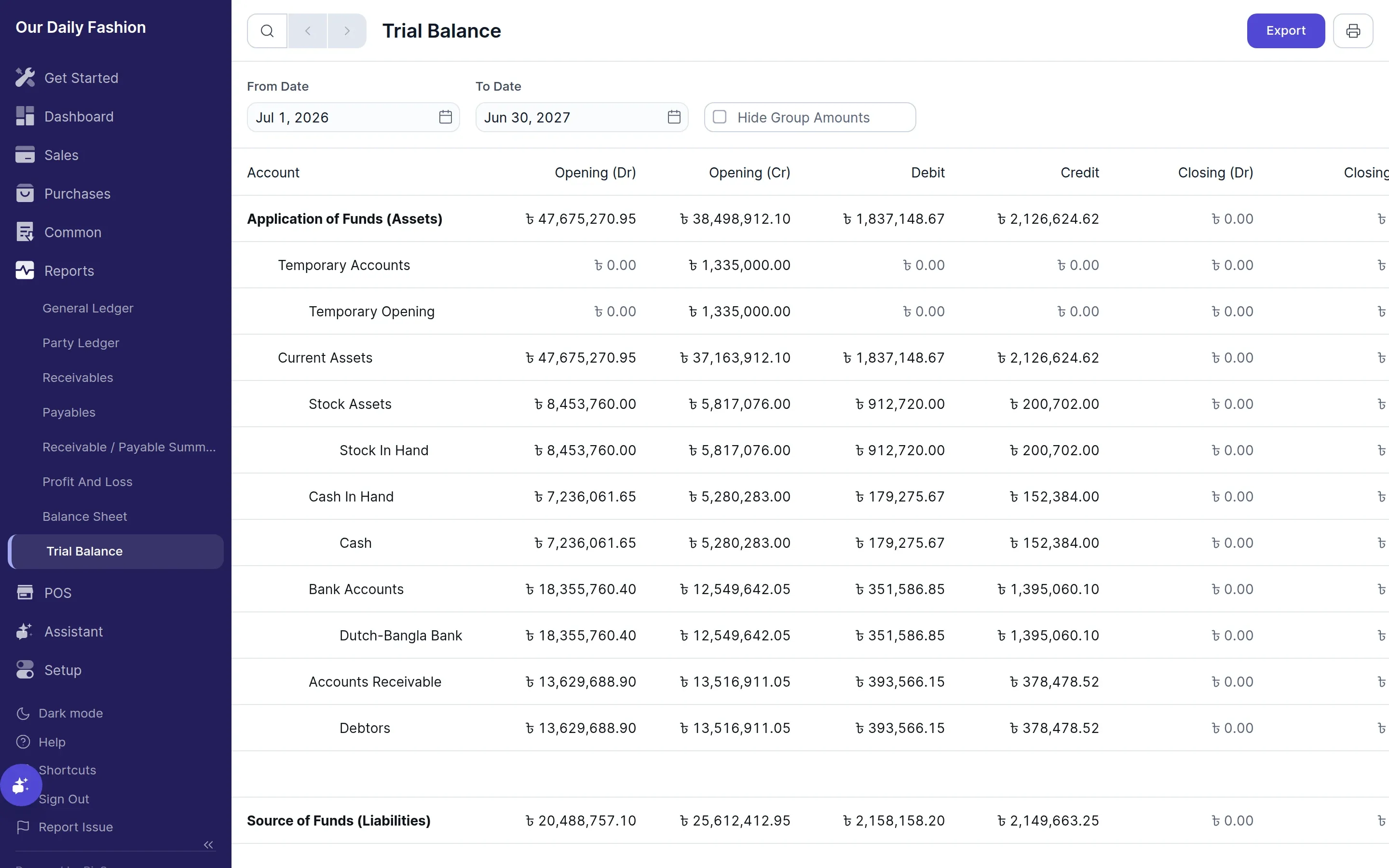The height and width of the screenshot is (868, 1389).
Task: Open To Date calendar picker icon
Action: (674, 117)
